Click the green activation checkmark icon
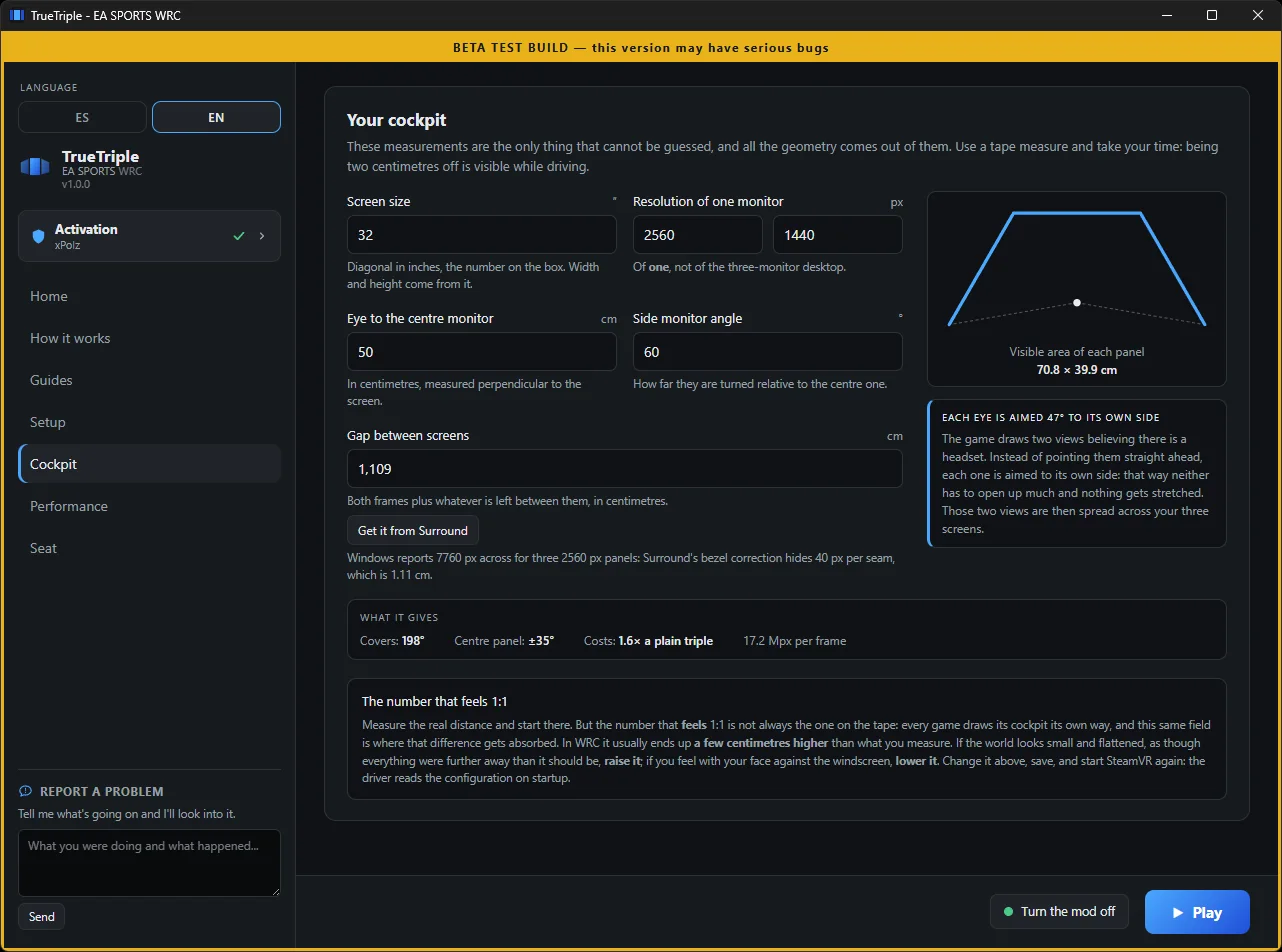This screenshot has width=1282, height=952. [x=238, y=236]
